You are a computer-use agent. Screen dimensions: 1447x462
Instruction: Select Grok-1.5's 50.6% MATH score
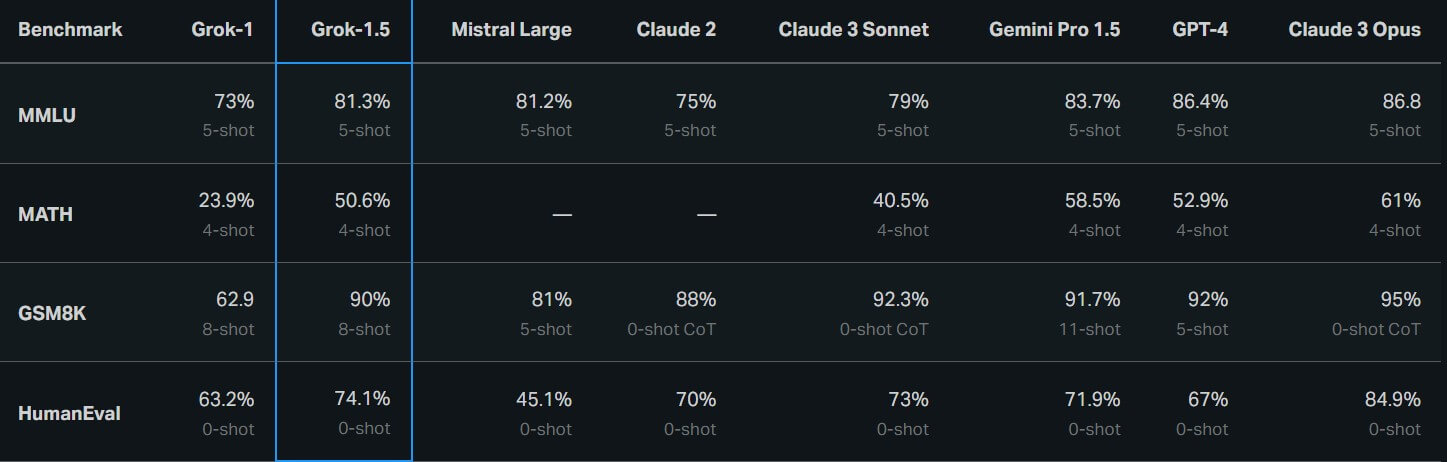[362, 200]
